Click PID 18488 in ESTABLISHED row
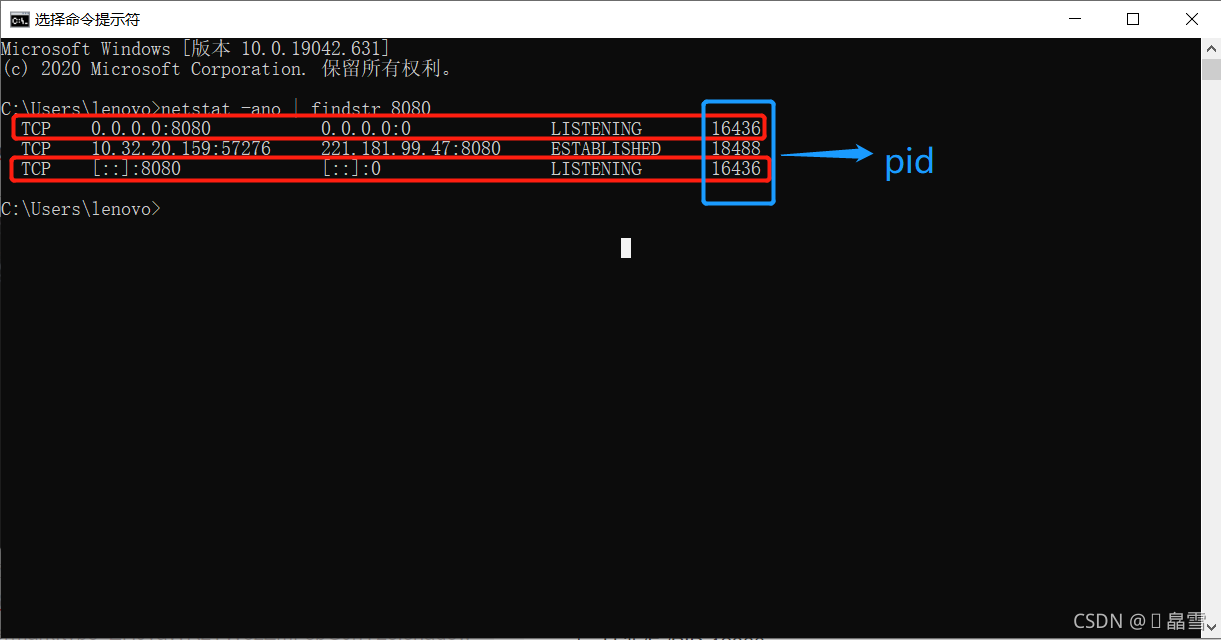 (x=736, y=149)
